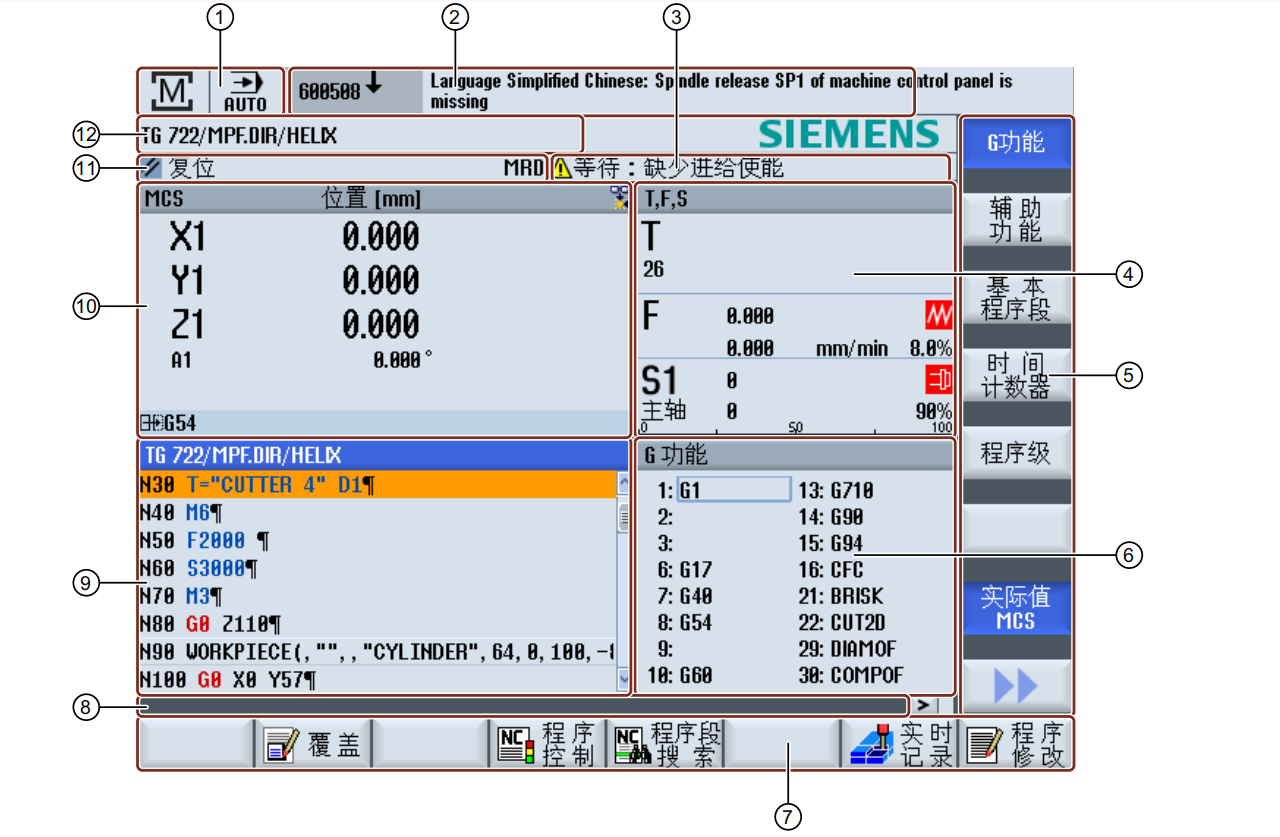Click the small right arrow expander
The width and height of the screenshot is (1280, 837).
coord(922,705)
